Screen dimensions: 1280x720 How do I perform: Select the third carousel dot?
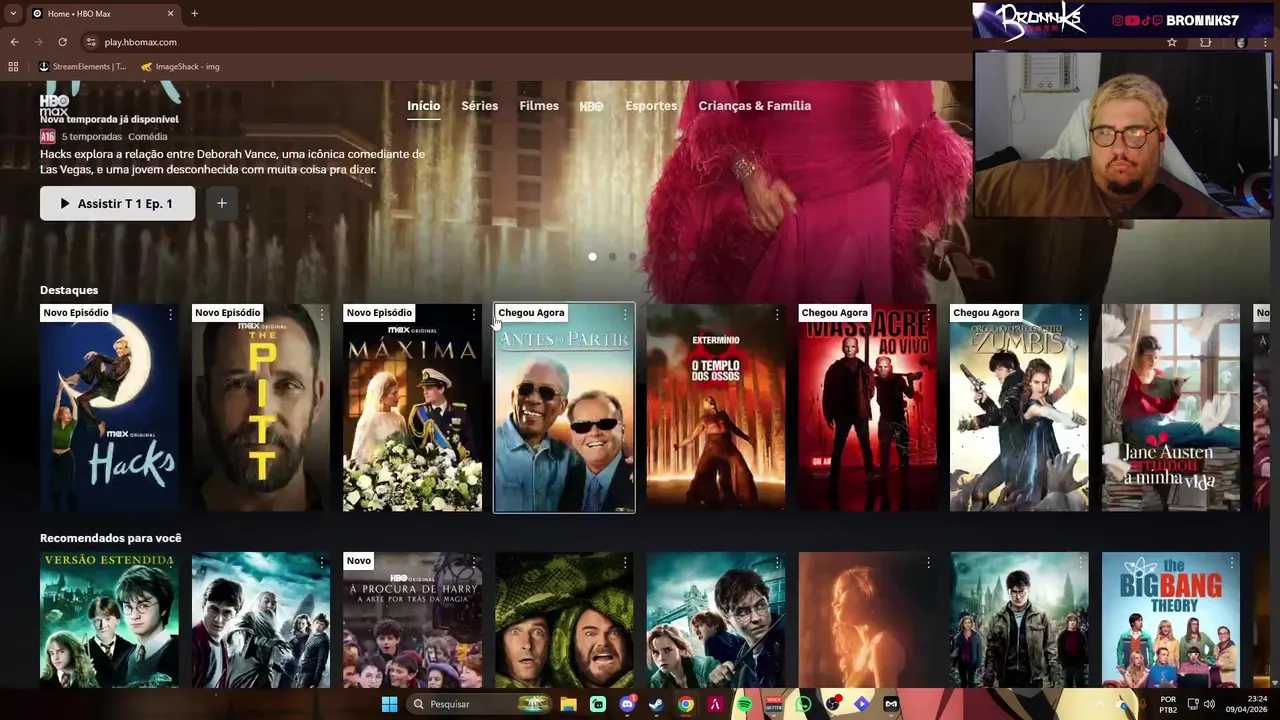[632, 257]
